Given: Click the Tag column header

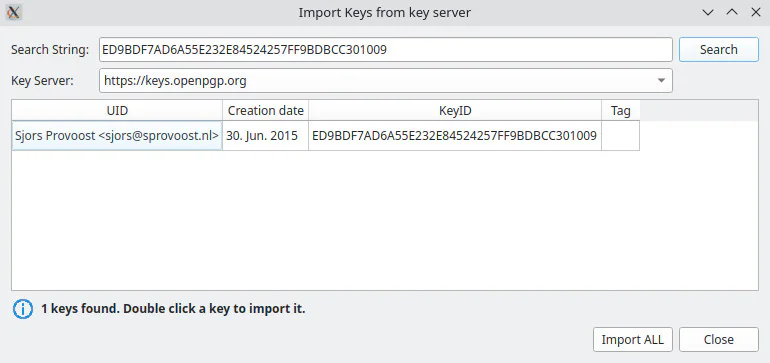Looking at the screenshot, I should coord(620,111).
